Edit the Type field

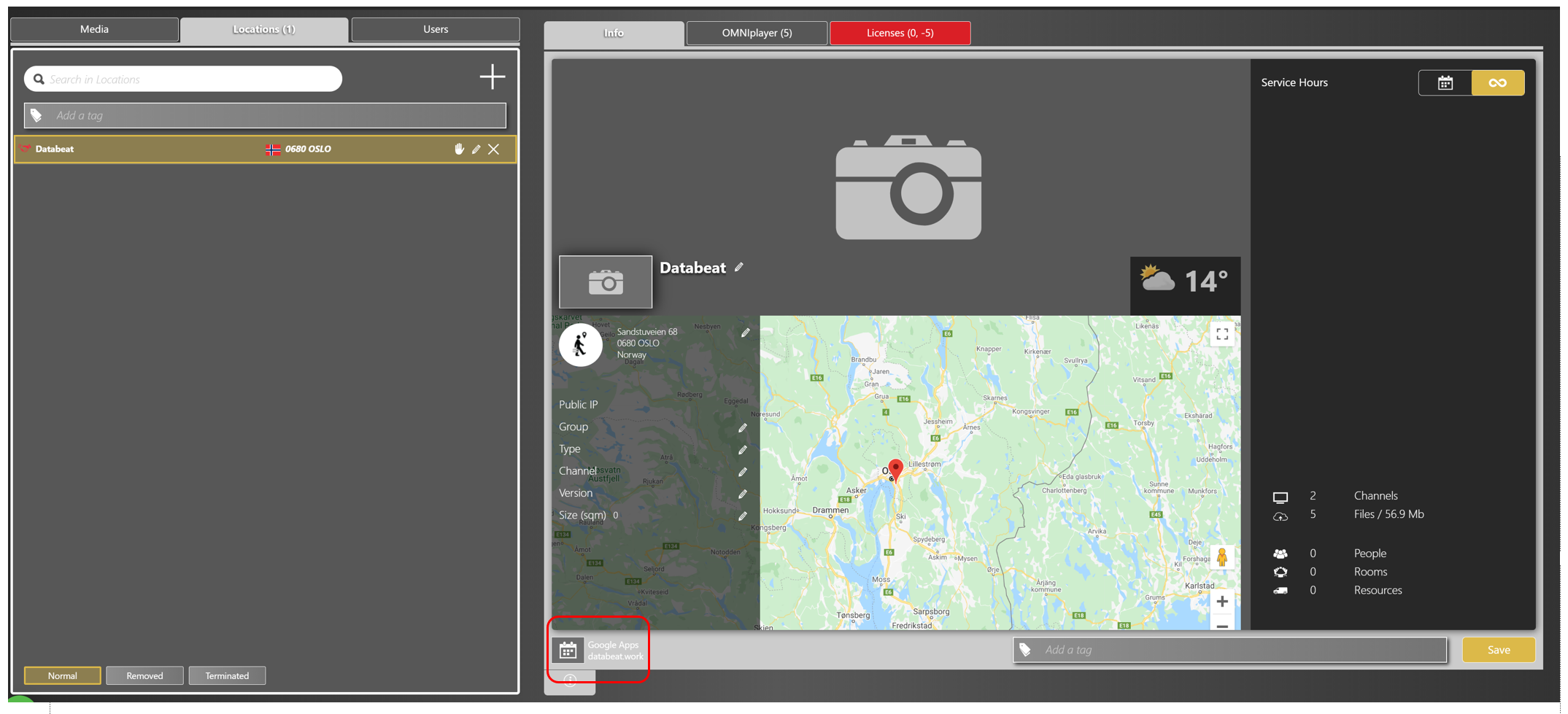(742, 450)
